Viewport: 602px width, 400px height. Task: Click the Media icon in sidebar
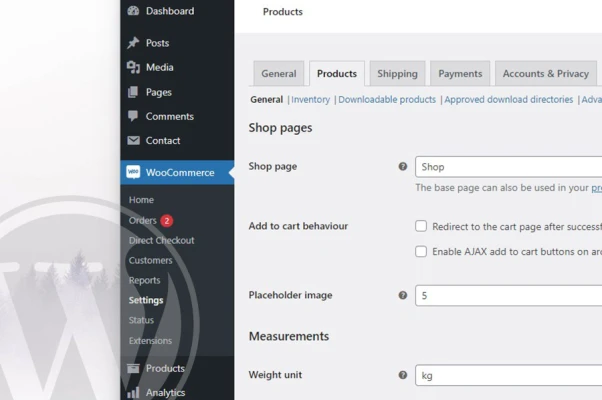pyautogui.click(x=133, y=67)
